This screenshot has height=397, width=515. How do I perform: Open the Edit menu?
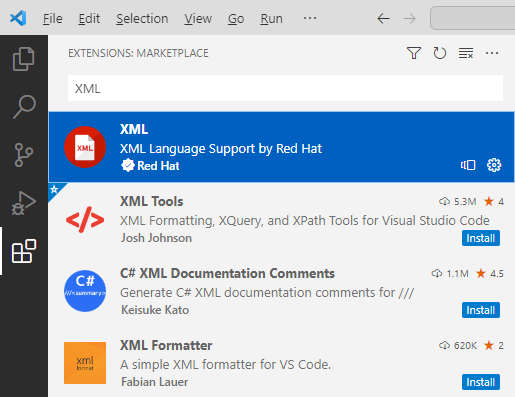[89, 19]
